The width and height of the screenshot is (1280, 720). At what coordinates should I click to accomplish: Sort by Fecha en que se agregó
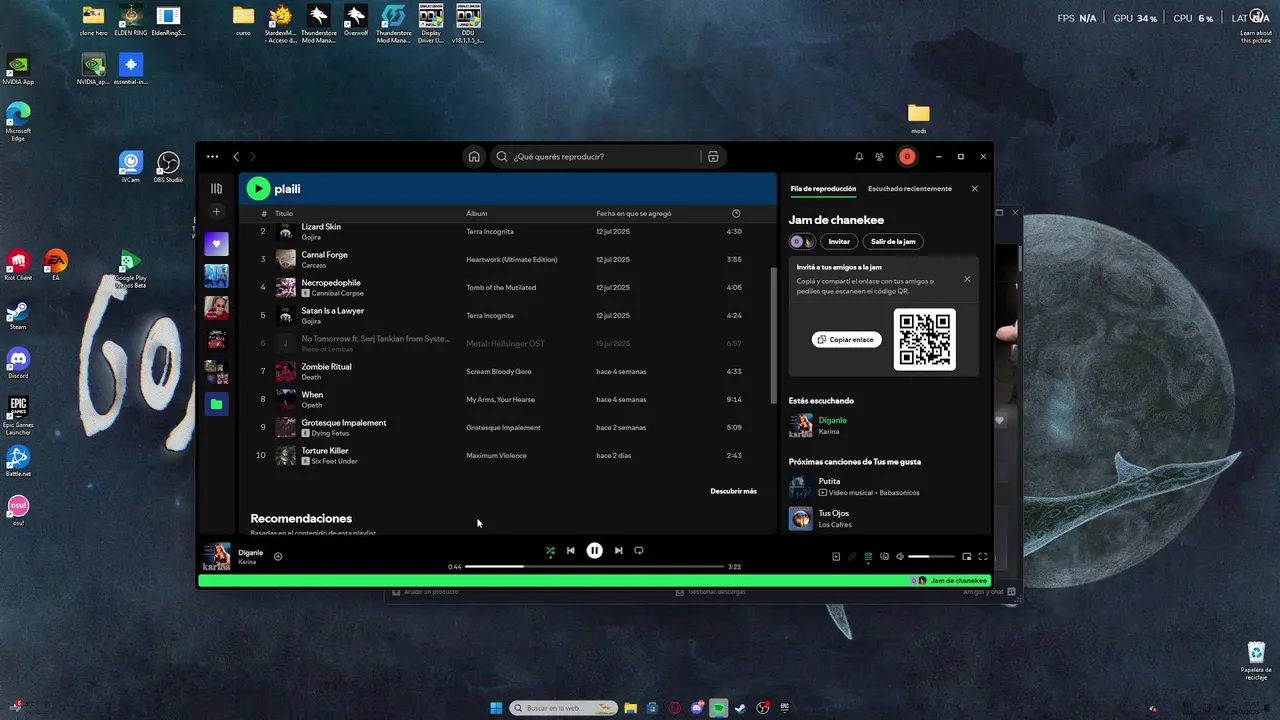click(x=634, y=213)
